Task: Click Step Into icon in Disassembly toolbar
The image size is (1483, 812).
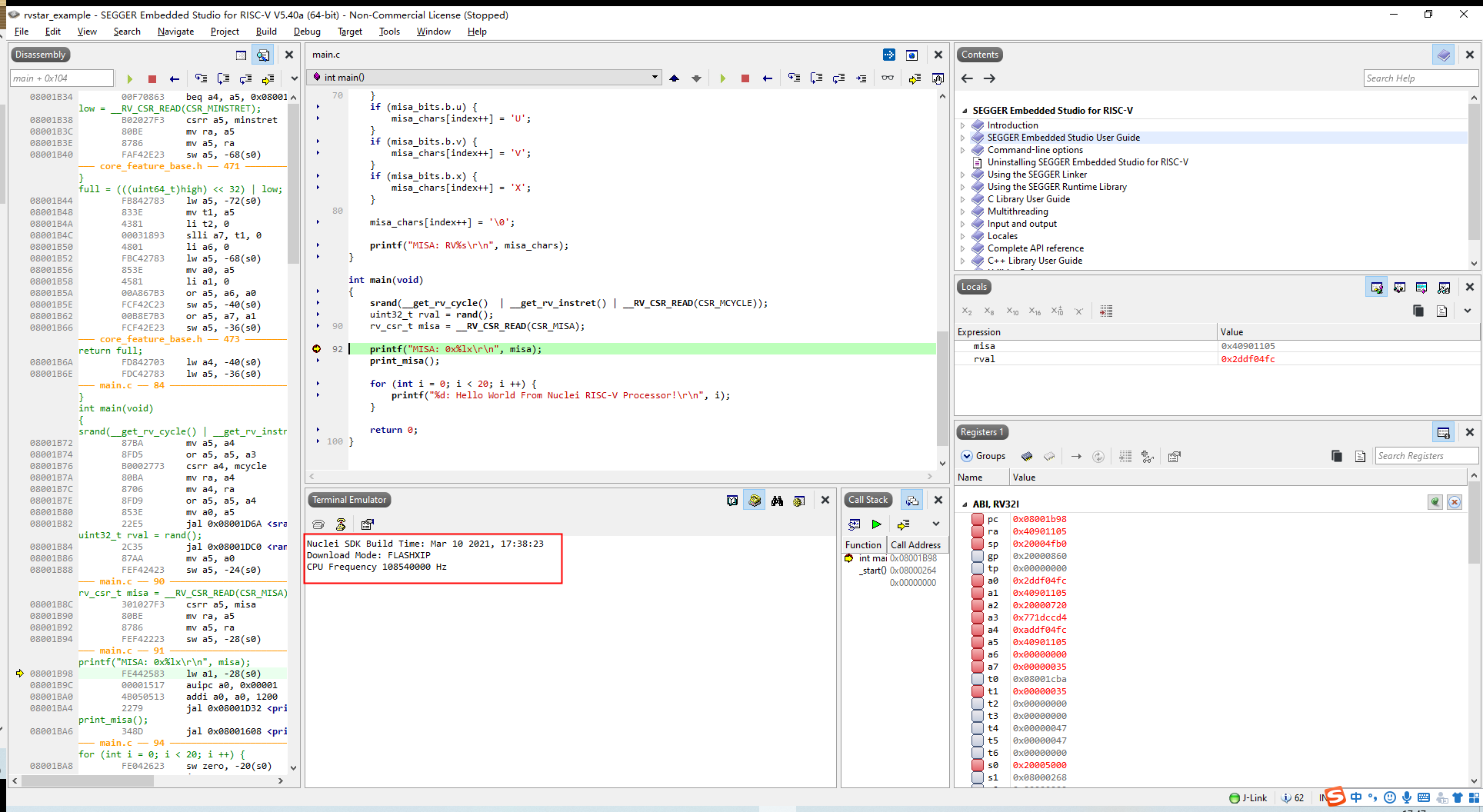Action: [x=201, y=78]
